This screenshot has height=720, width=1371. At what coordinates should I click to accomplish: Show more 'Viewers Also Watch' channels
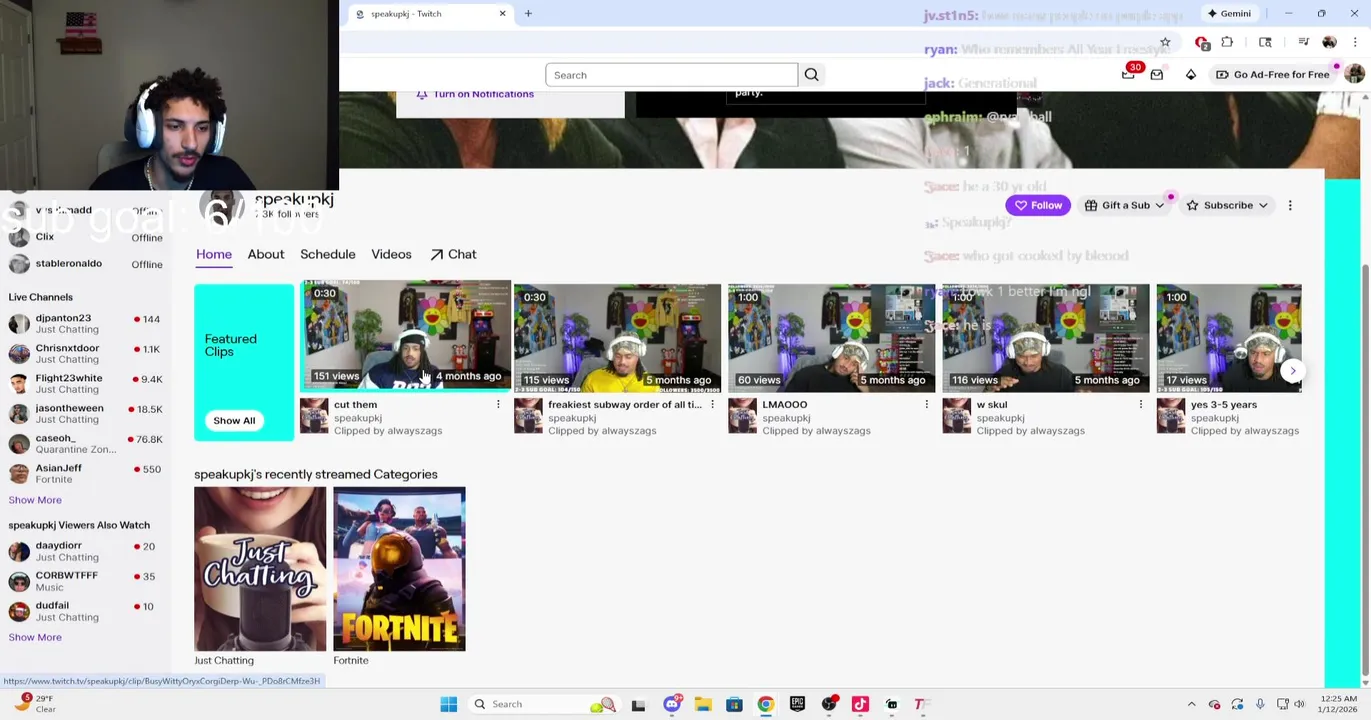coord(35,637)
